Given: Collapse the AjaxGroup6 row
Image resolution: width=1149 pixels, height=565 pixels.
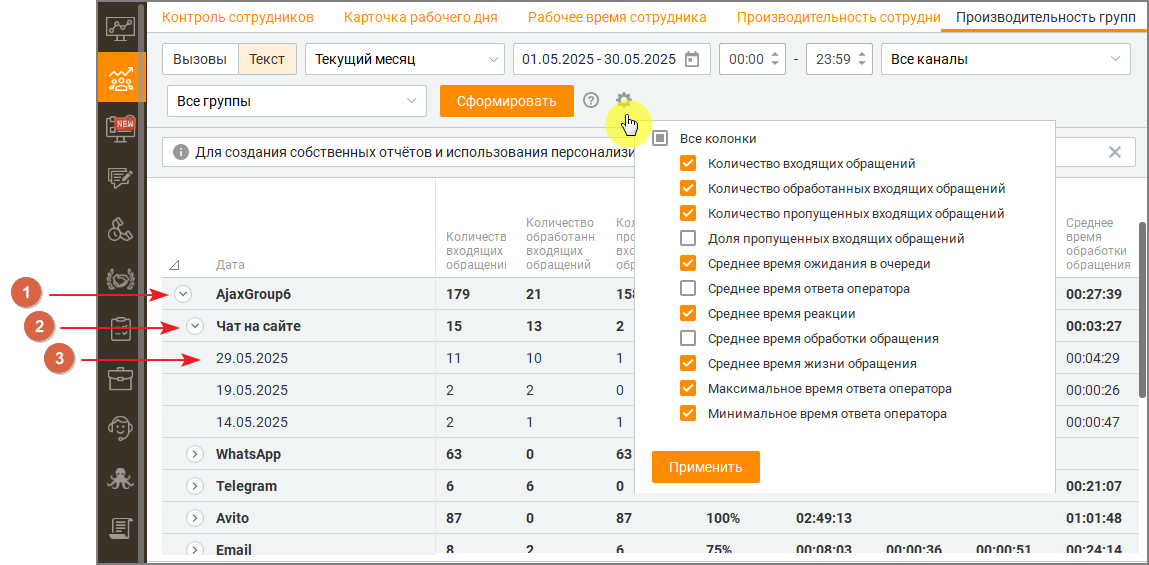Looking at the screenshot, I should [183, 295].
